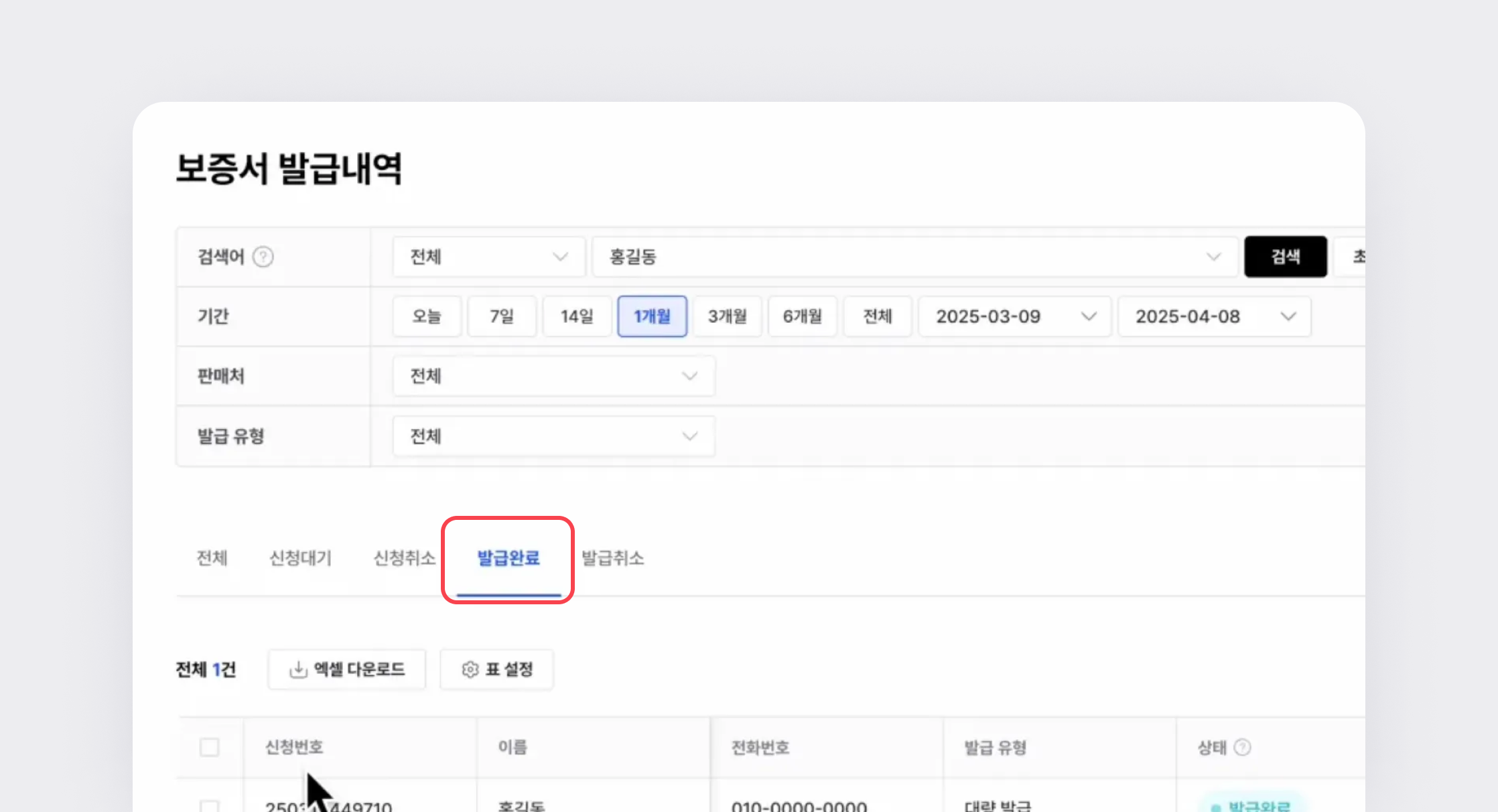Select the 1개월 period option

pos(652,316)
